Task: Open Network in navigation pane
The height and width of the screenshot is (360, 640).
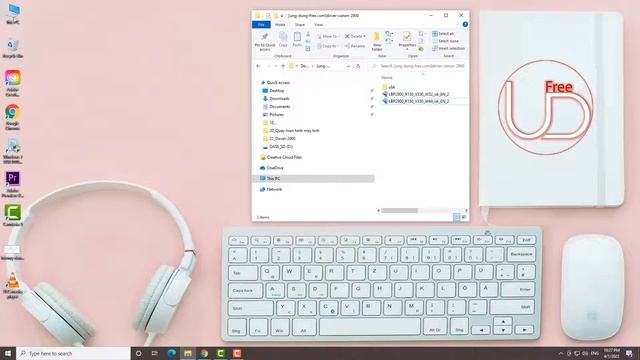Action: [x=271, y=189]
